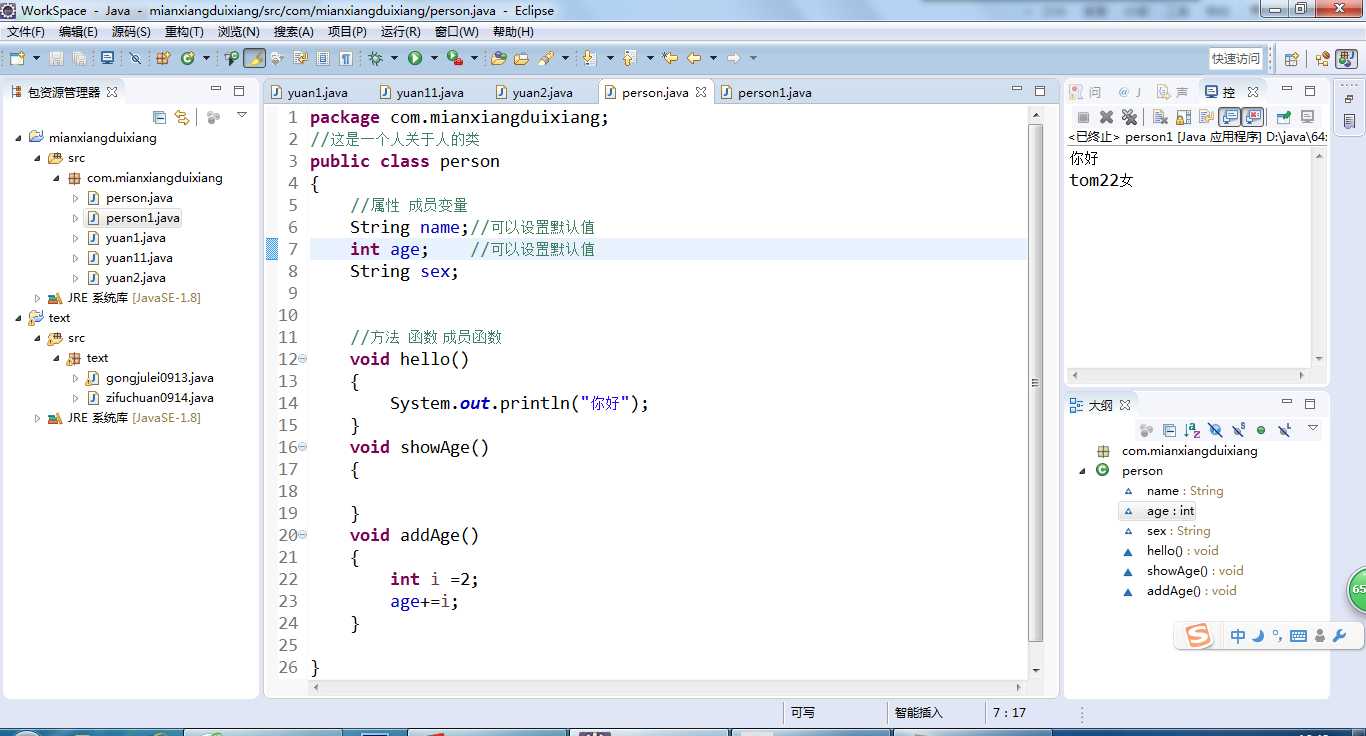Open the 窗口(W) menu

click(x=457, y=32)
